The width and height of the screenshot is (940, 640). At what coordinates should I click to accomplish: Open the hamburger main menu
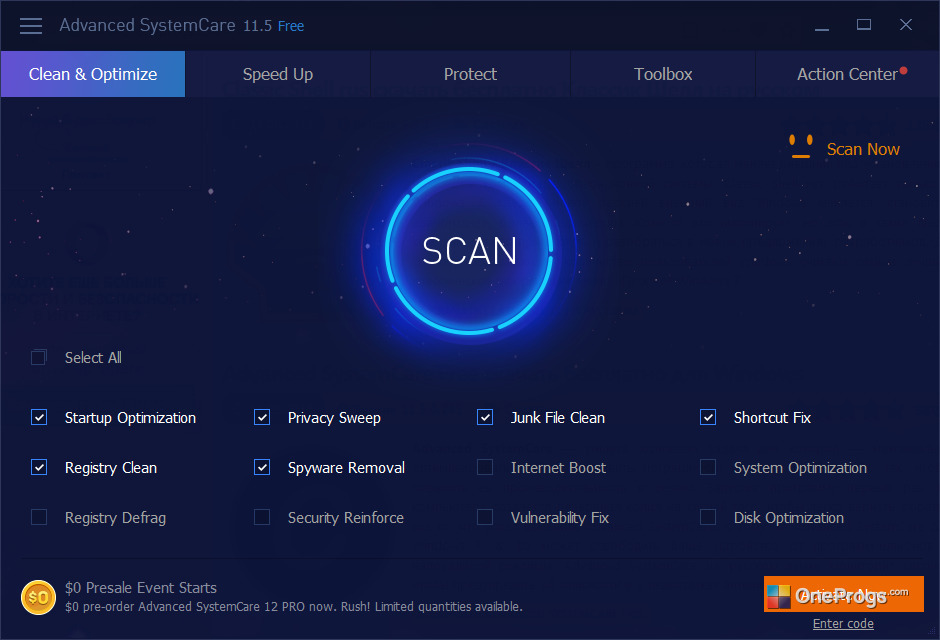(31, 26)
